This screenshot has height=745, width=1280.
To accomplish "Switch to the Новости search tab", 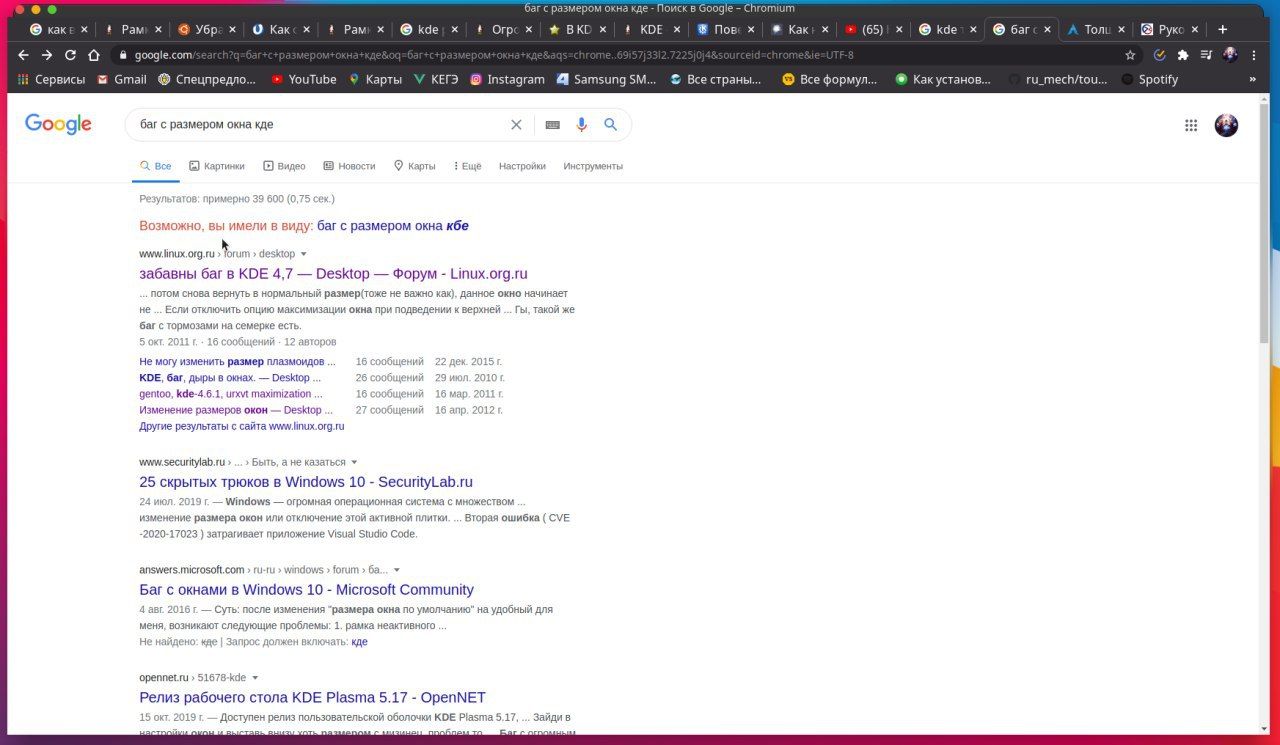I will [349, 166].
